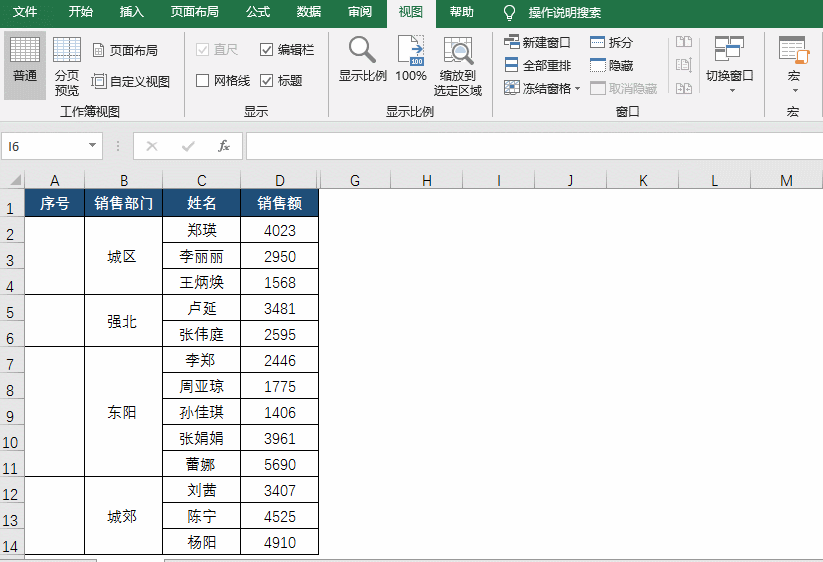
Task: Click sales value 5690
Action: (x=279, y=464)
